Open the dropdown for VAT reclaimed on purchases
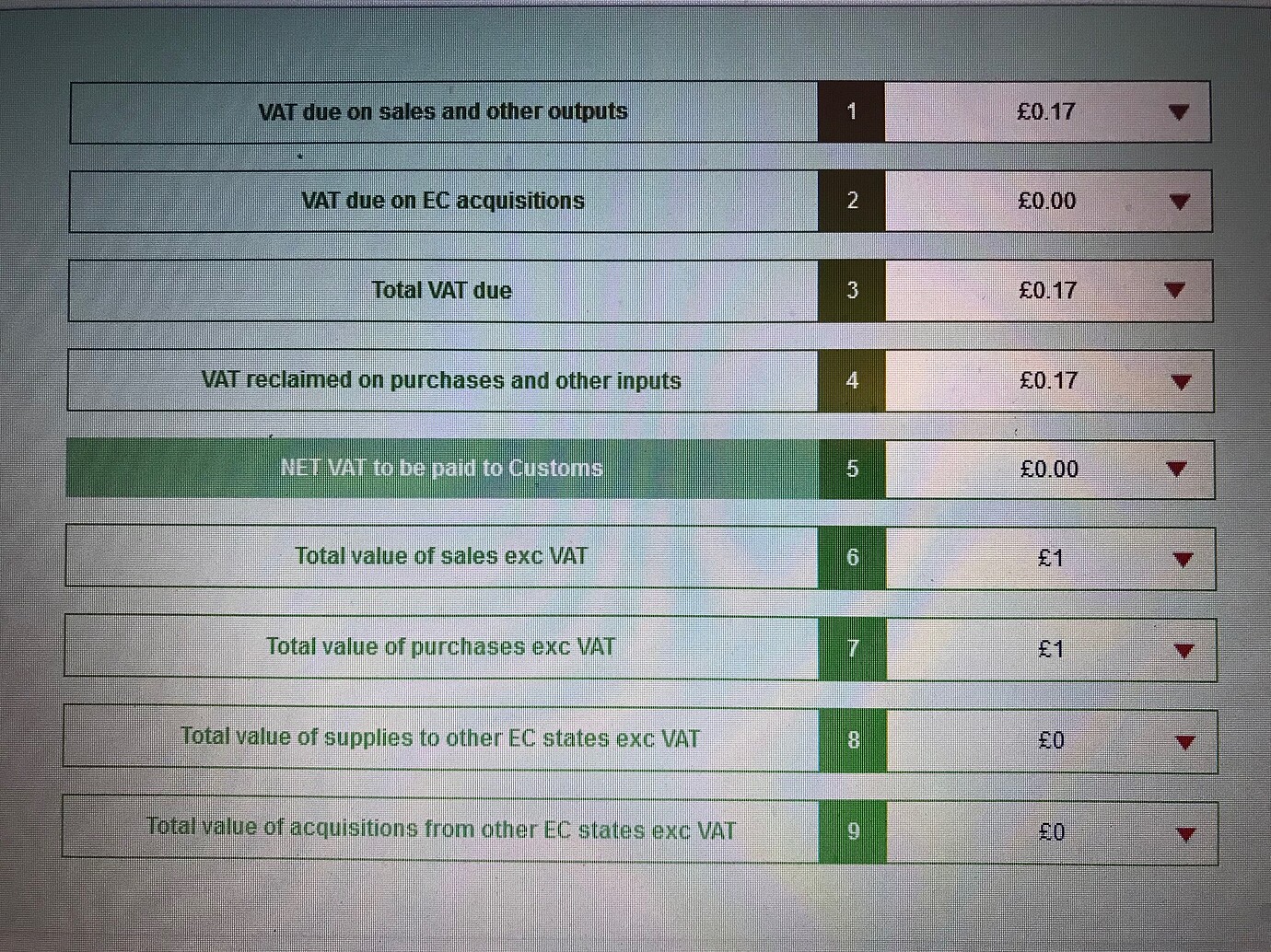 point(1182,380)
